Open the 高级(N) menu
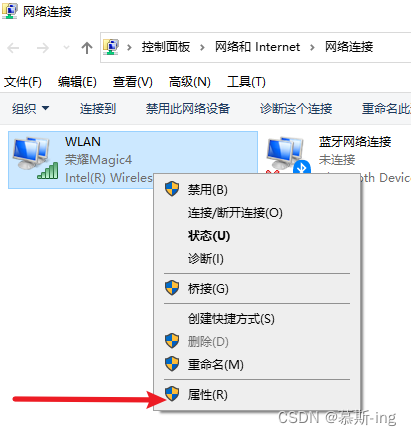 pyautogui.click(x=190, y=82)
